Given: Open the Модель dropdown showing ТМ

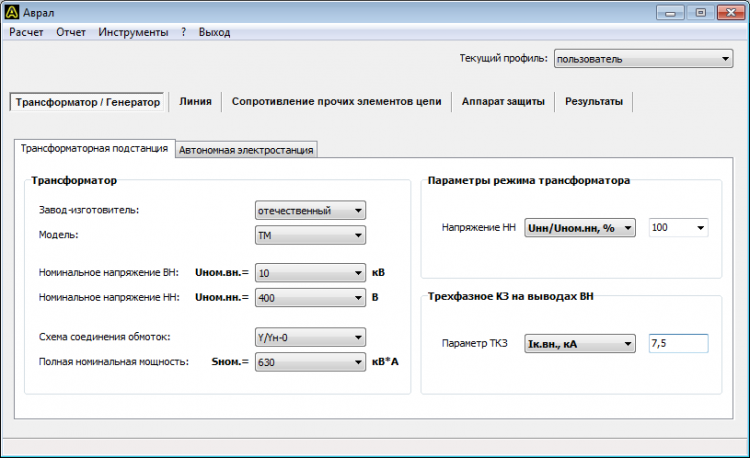Looking at the screenshot, I should [x=311, y=236].
